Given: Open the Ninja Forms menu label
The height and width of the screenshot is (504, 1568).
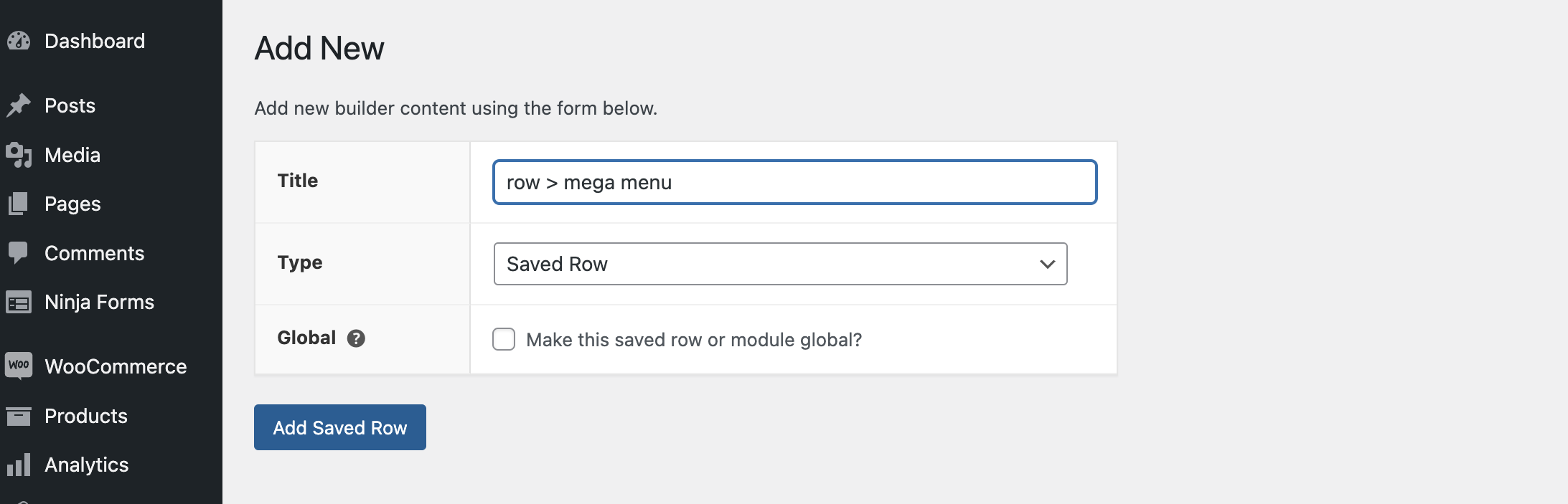Looking at the screenshot, I should pos(99,302).
